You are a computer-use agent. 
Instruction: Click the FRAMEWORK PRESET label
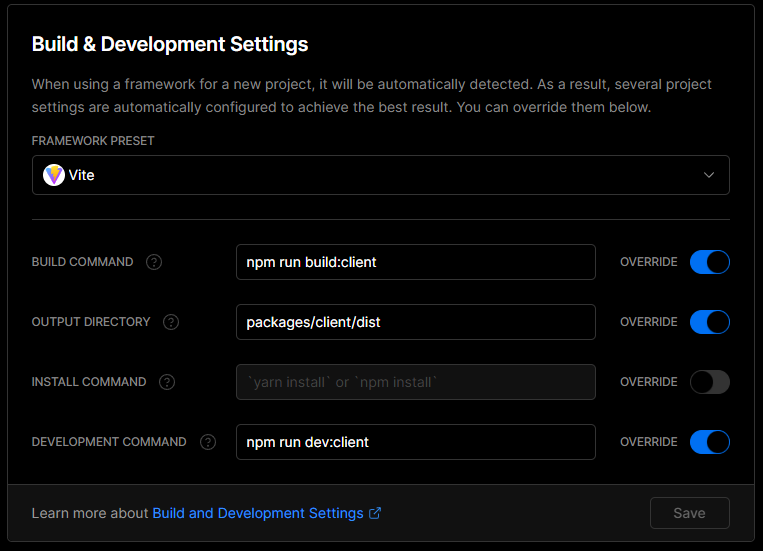93,141
